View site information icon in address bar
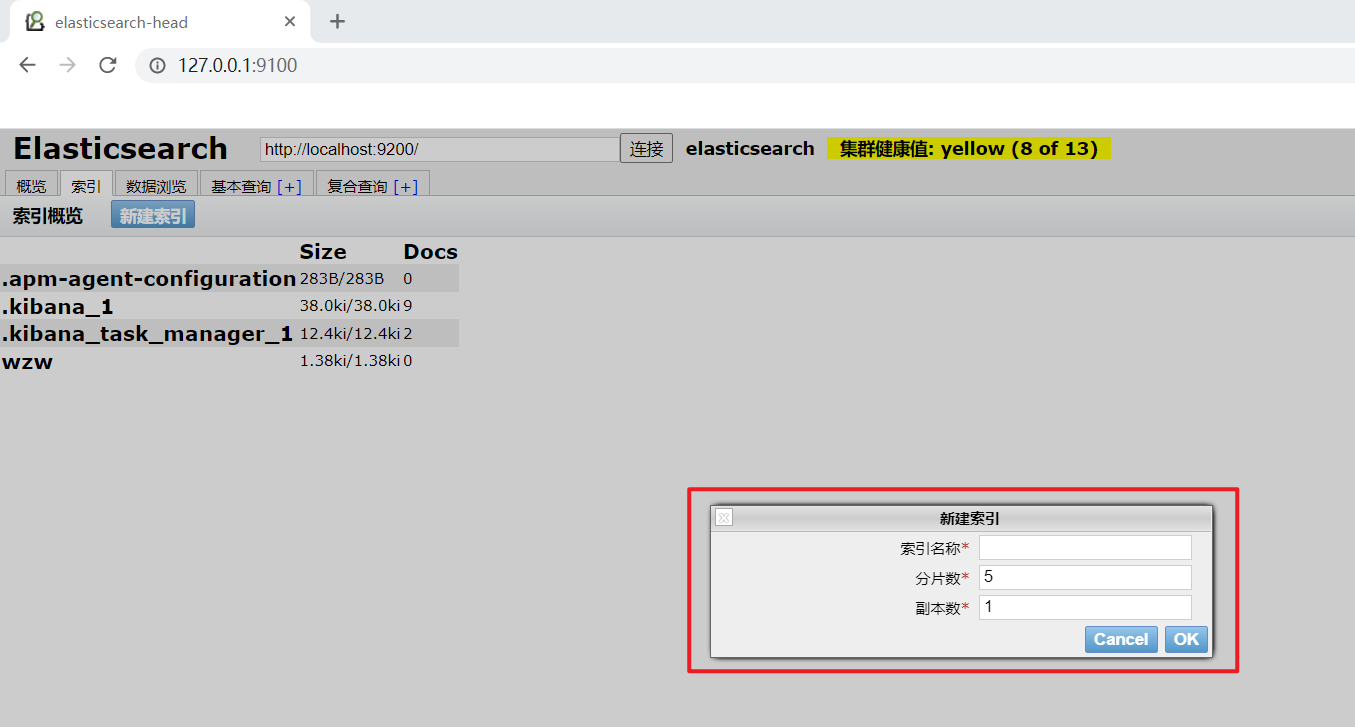Screen dimensions: 1355x727 157,66
